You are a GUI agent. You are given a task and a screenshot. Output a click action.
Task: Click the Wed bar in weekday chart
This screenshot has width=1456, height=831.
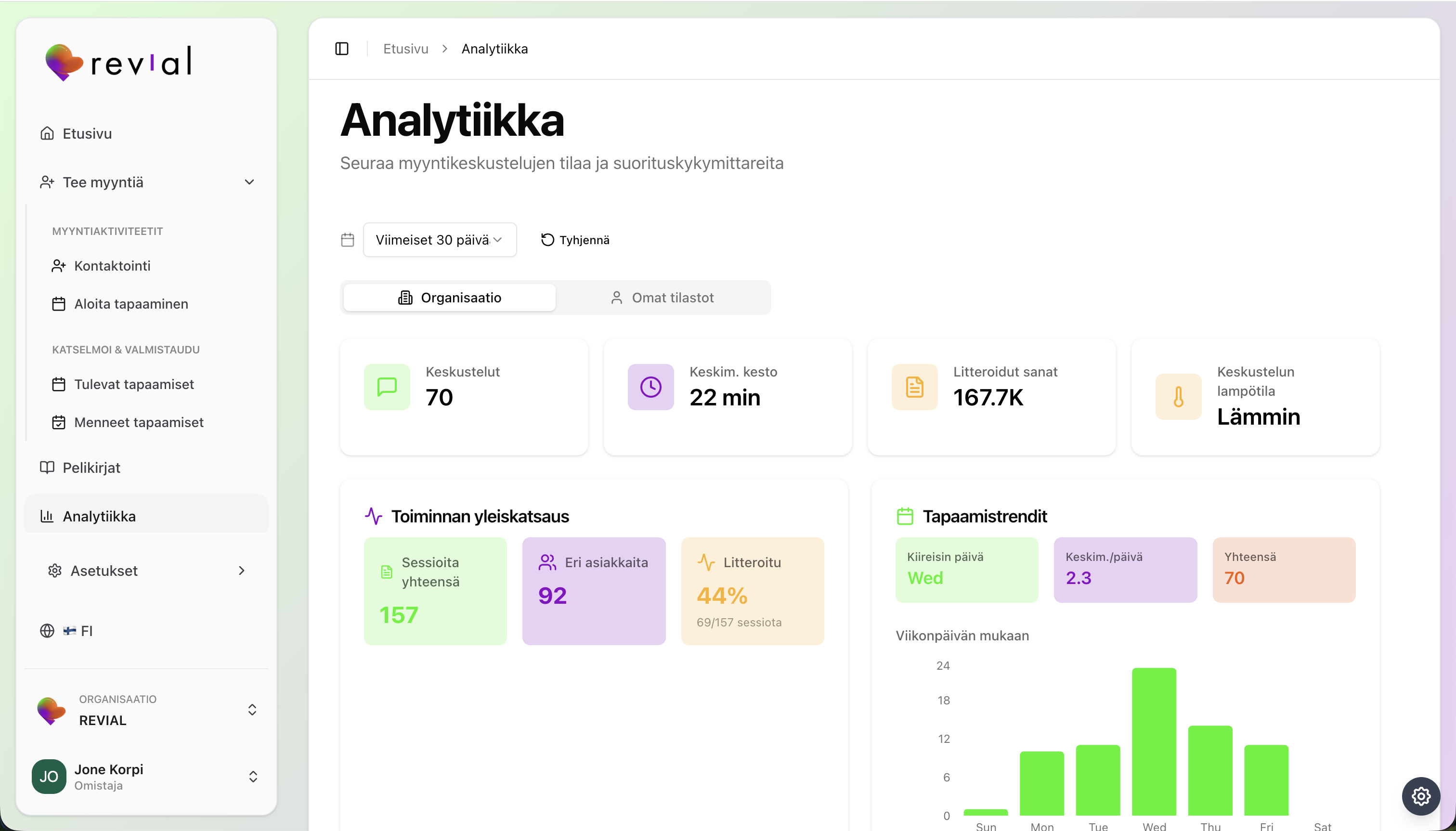pyautogui.click(x=1154, y=741)
